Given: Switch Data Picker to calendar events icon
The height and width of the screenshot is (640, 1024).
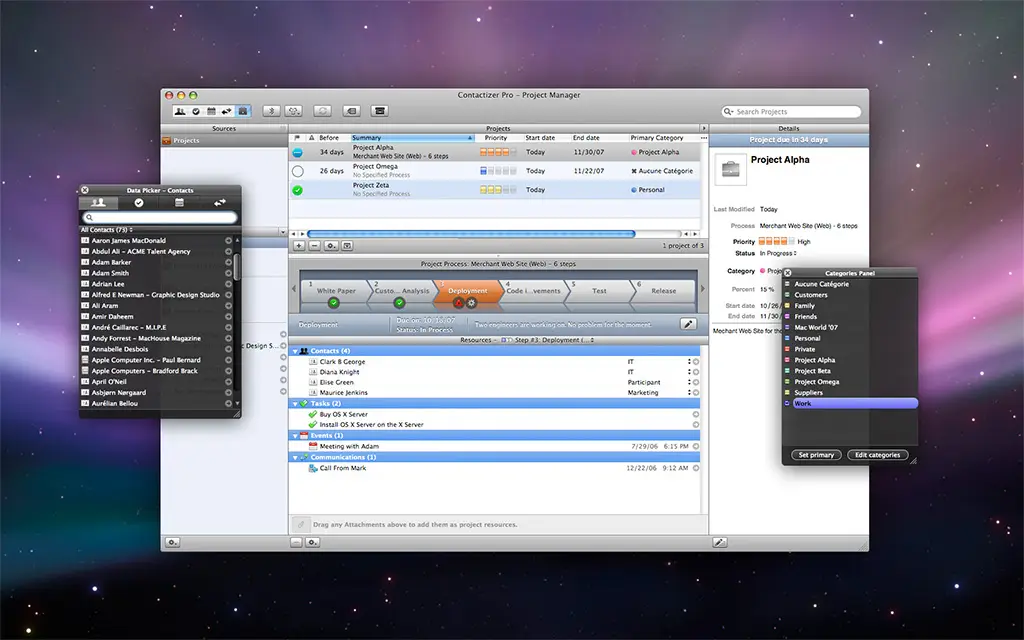Looking at the screenshot, I should tap(179, 203).
